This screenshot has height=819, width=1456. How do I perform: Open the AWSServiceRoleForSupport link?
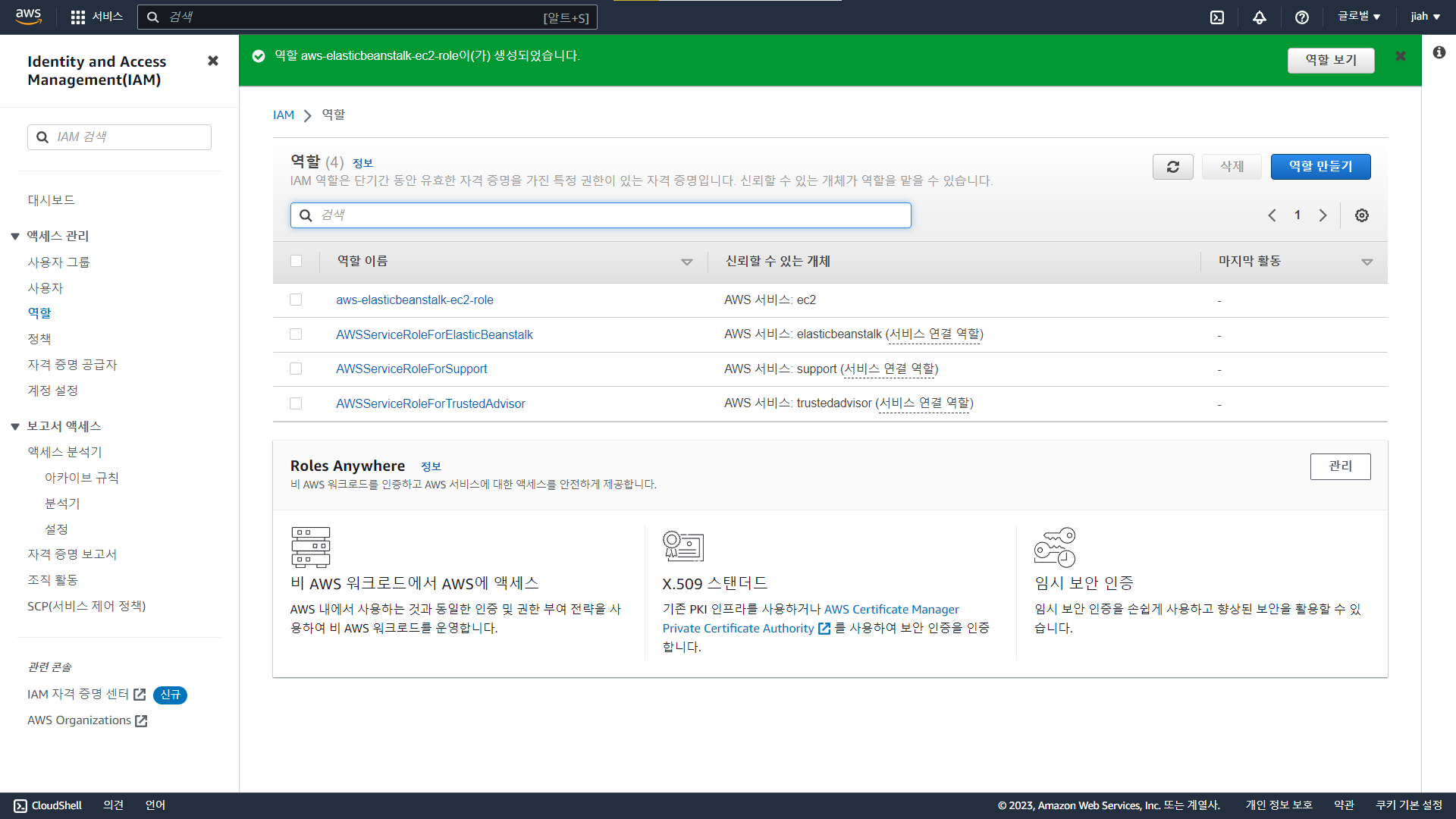[x=412, y=369]
